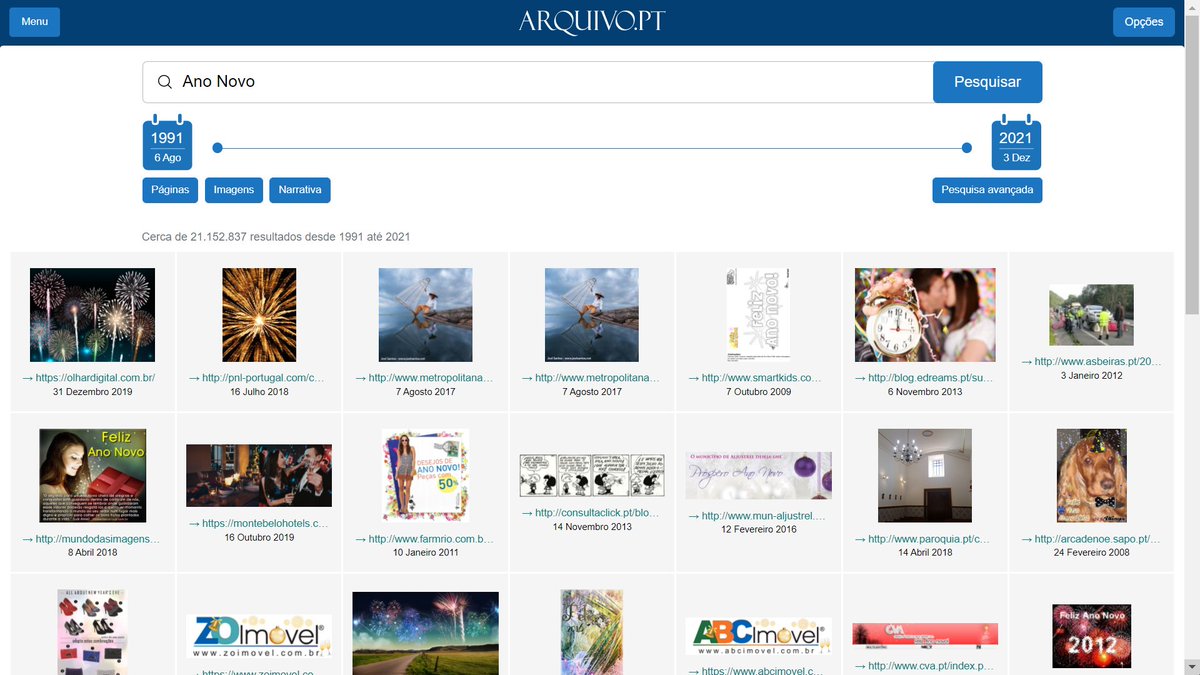The height and width of the screenshot is (675, 1200).
Task: Click the left date slider handle
Action: coord(217,148)
